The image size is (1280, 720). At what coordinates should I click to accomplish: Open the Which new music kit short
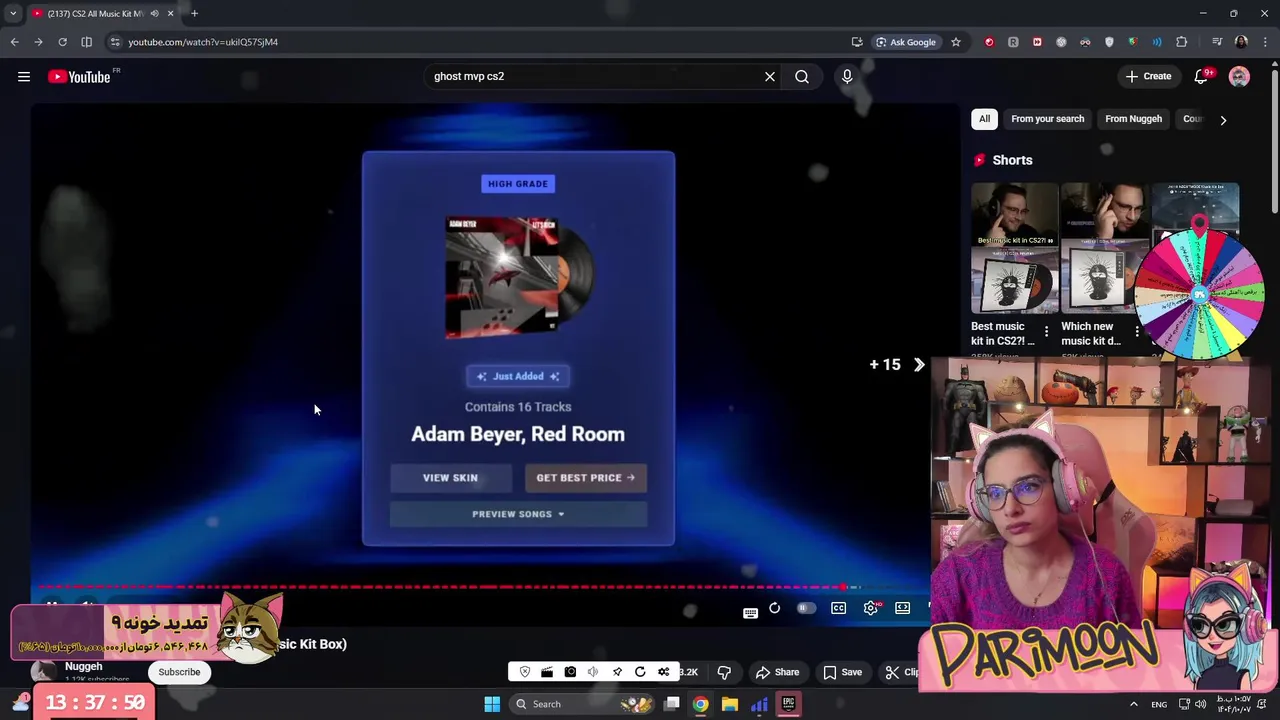coord(1104,249)
